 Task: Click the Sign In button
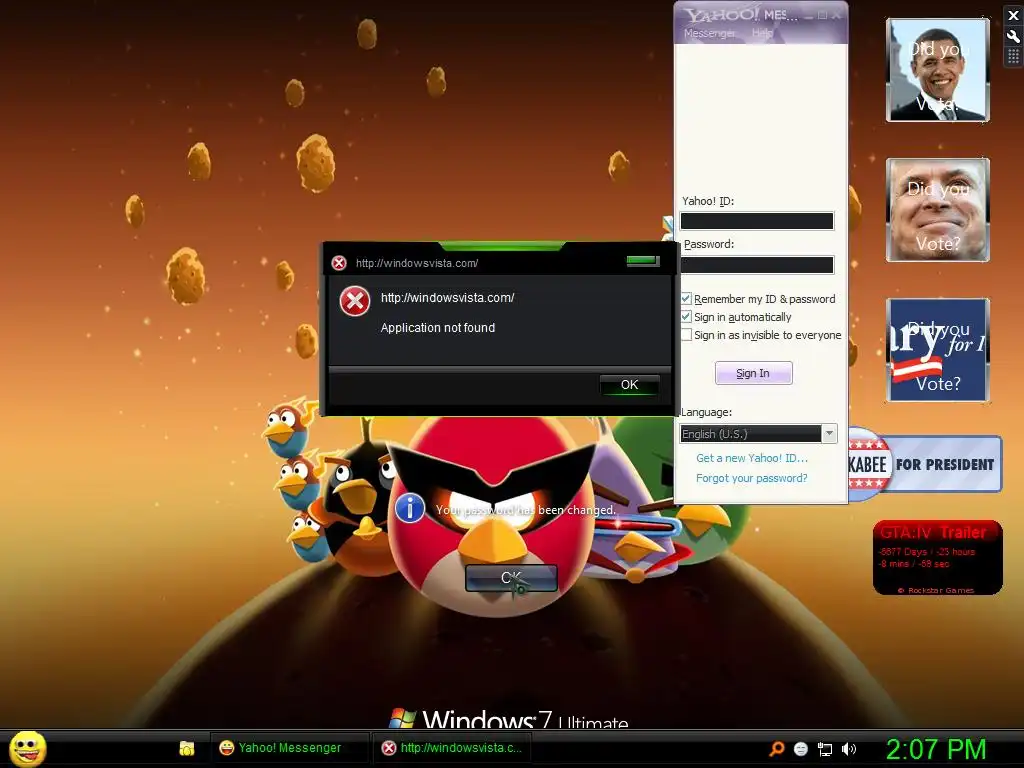[754, 373]
